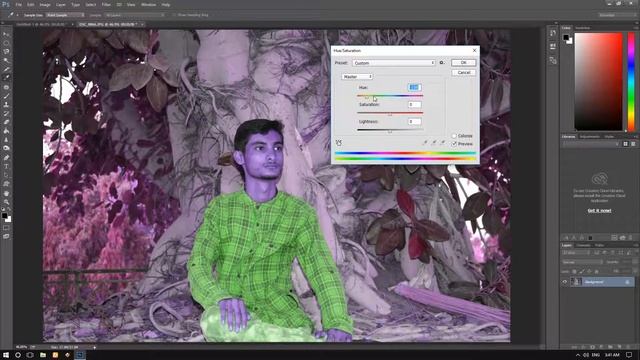This screenshot has width=640, height=360.
Task: Switch to the Swatches tab
Action: tap(582, 28)
